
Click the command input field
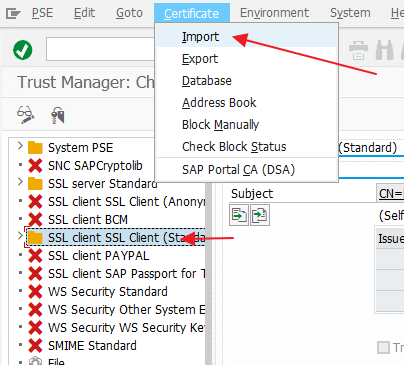click(x=100, y=49)
